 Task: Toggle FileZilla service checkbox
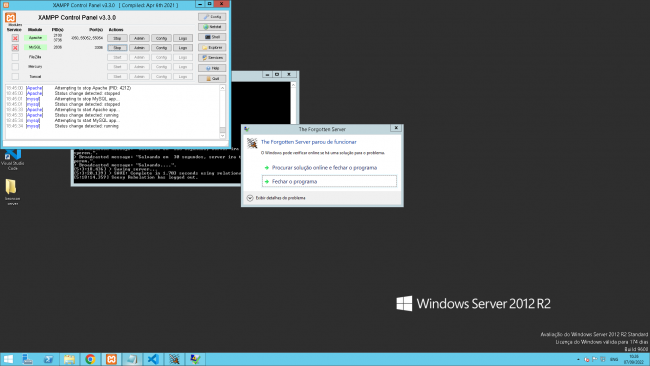pyautogui.click(x=15, y=57)
